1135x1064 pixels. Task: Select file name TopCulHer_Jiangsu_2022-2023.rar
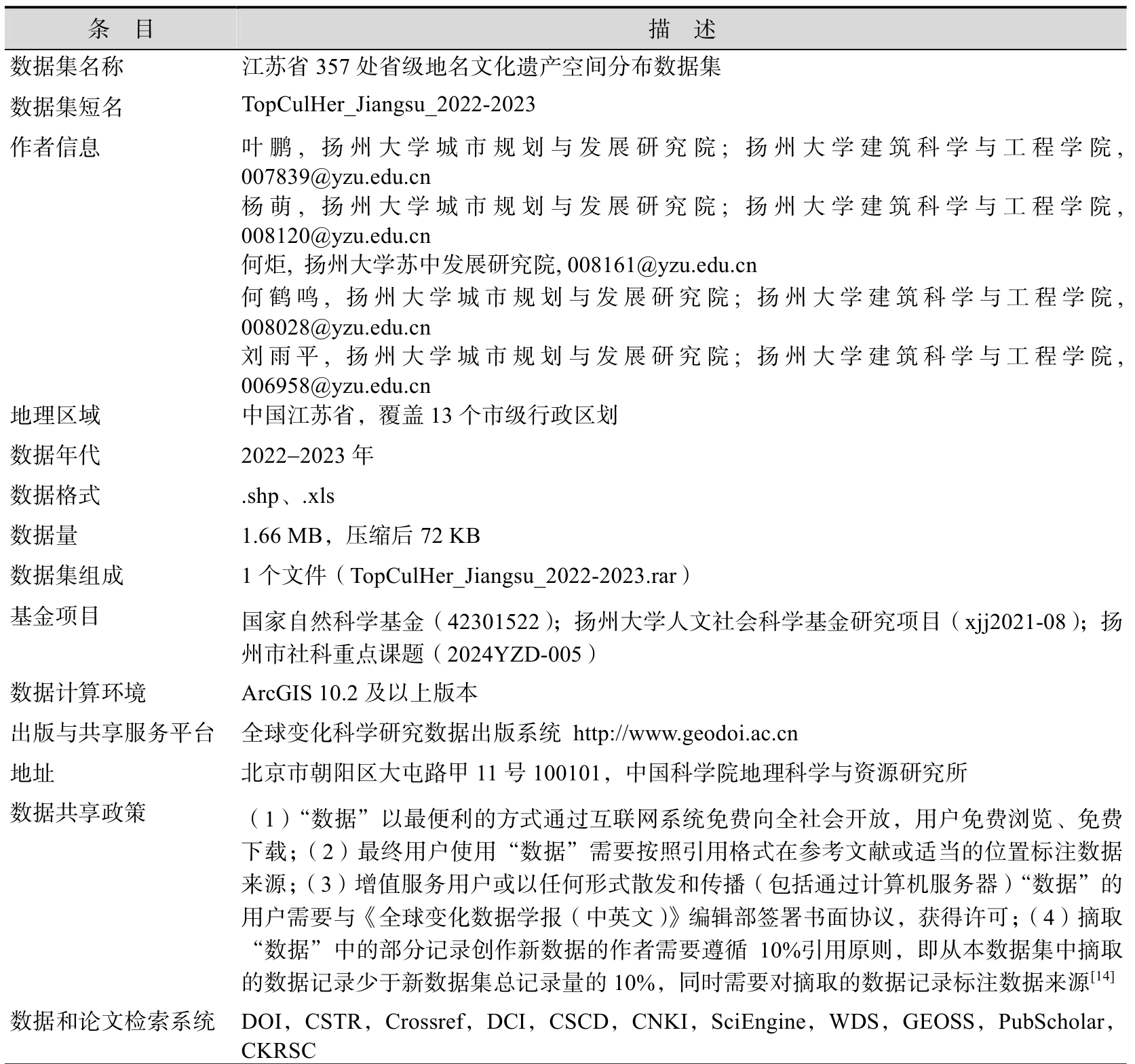click(x=514, y=575)
